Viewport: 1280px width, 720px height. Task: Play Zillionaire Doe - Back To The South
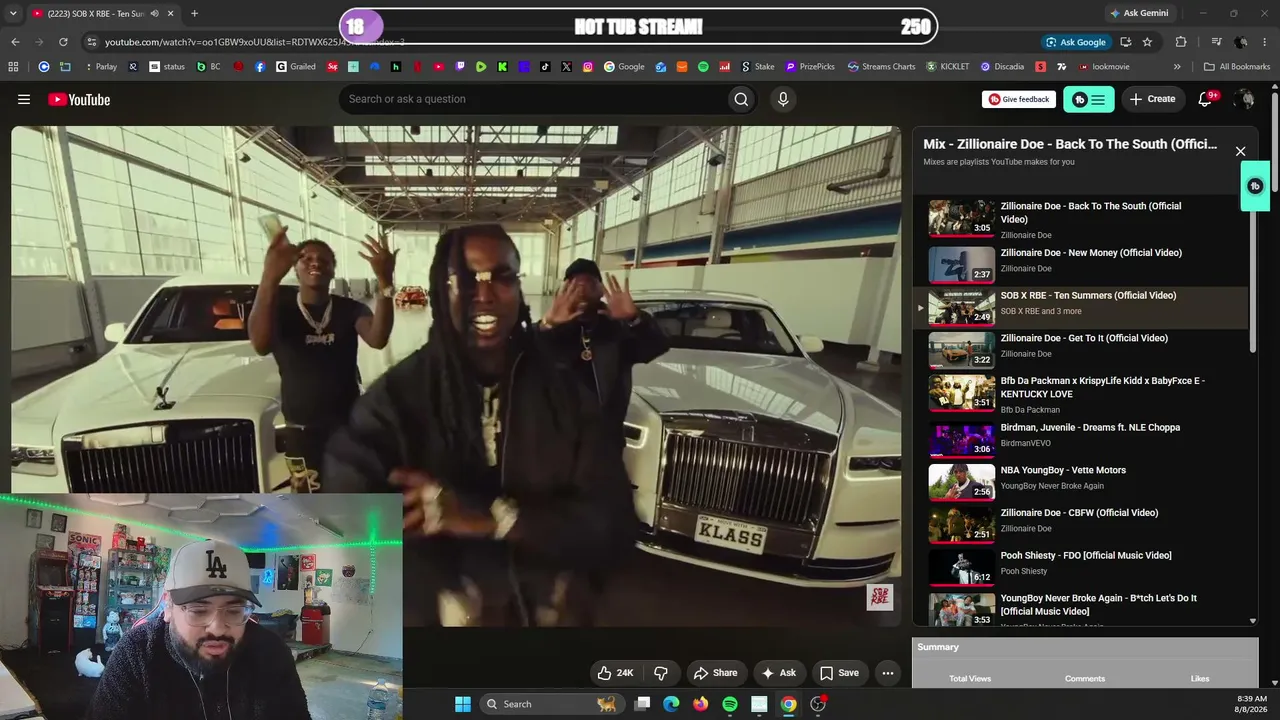[1080, 219]
